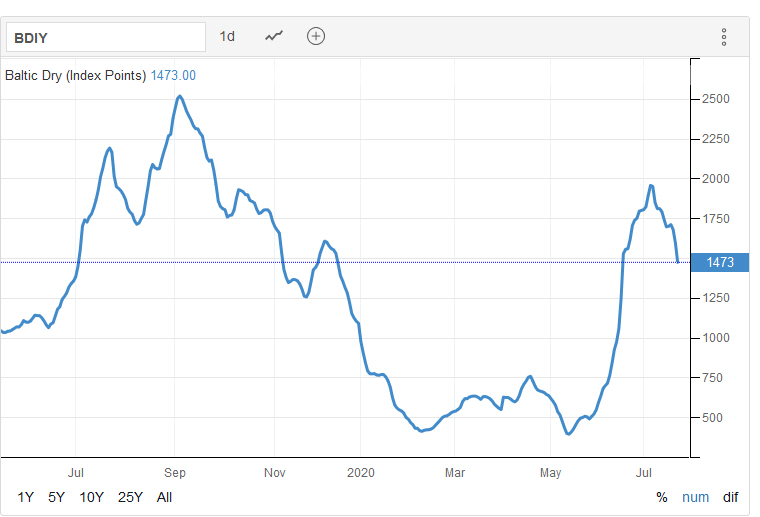Click the 1250 y-axis label
This screenshot has height=517, width=760.
(x=715, y=298)
